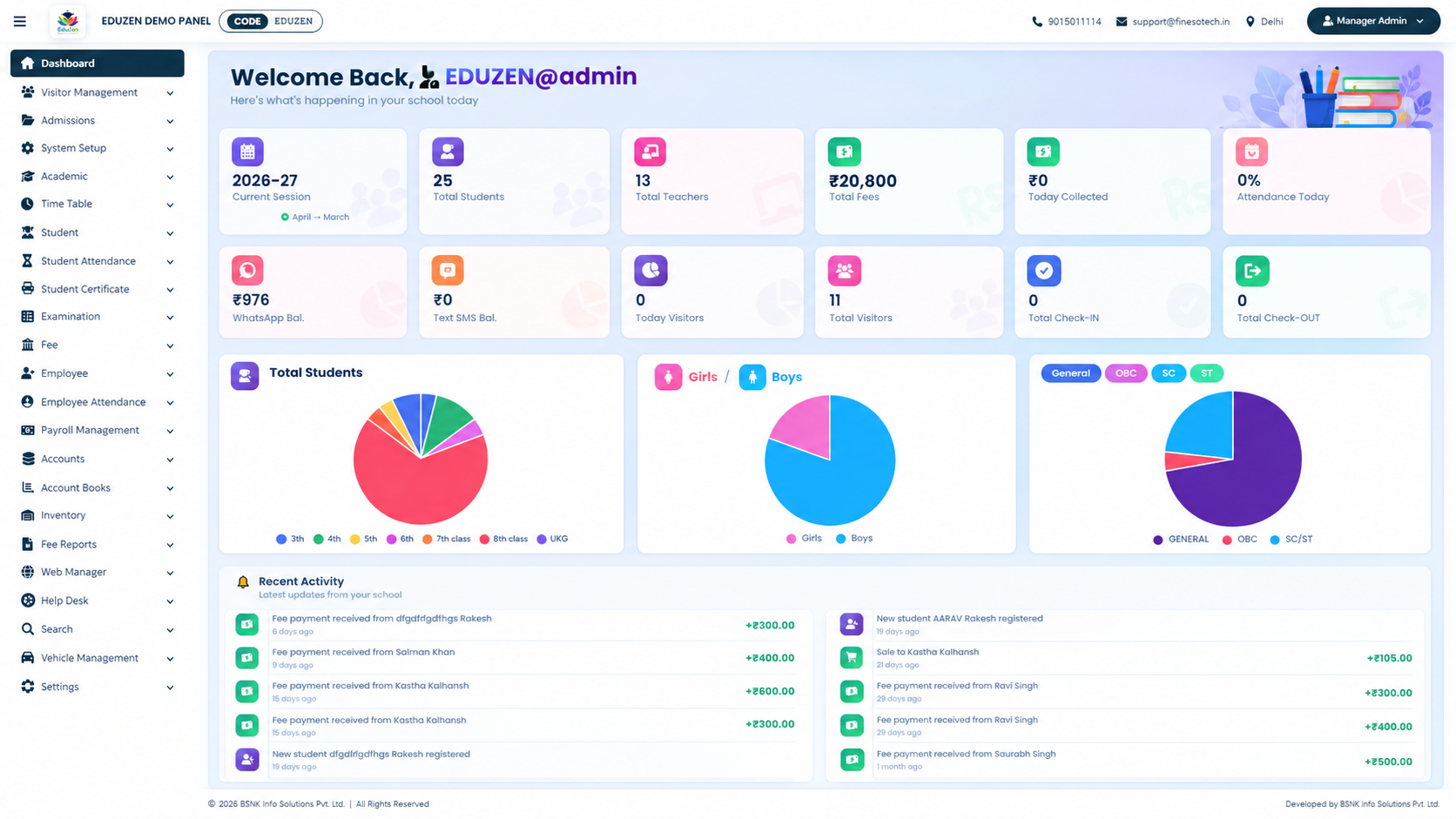
Task: Click the Today Visitors pie icon
Action: [650, 271]
